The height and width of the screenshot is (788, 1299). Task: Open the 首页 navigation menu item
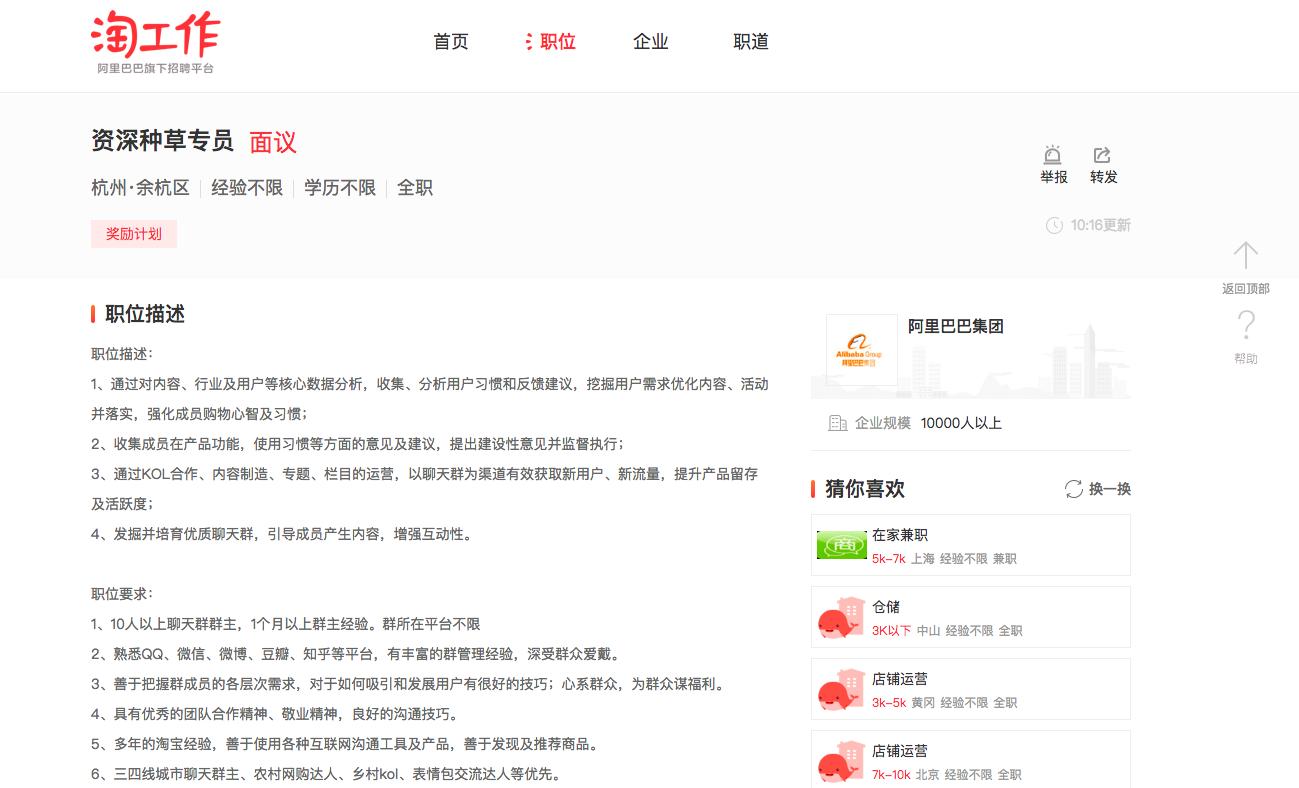[x=451, y=42]
